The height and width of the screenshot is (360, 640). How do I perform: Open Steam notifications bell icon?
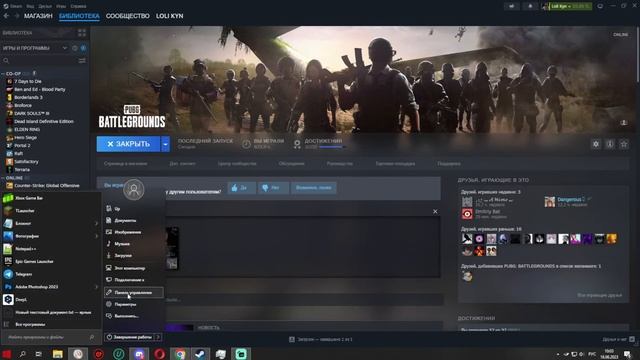[x=530, y=6]
